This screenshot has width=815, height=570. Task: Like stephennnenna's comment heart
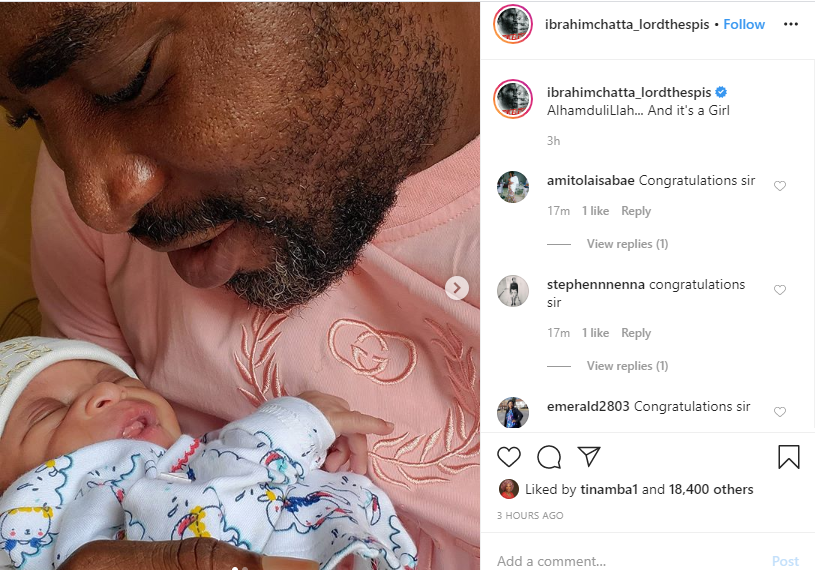click(x=780, y=289)
